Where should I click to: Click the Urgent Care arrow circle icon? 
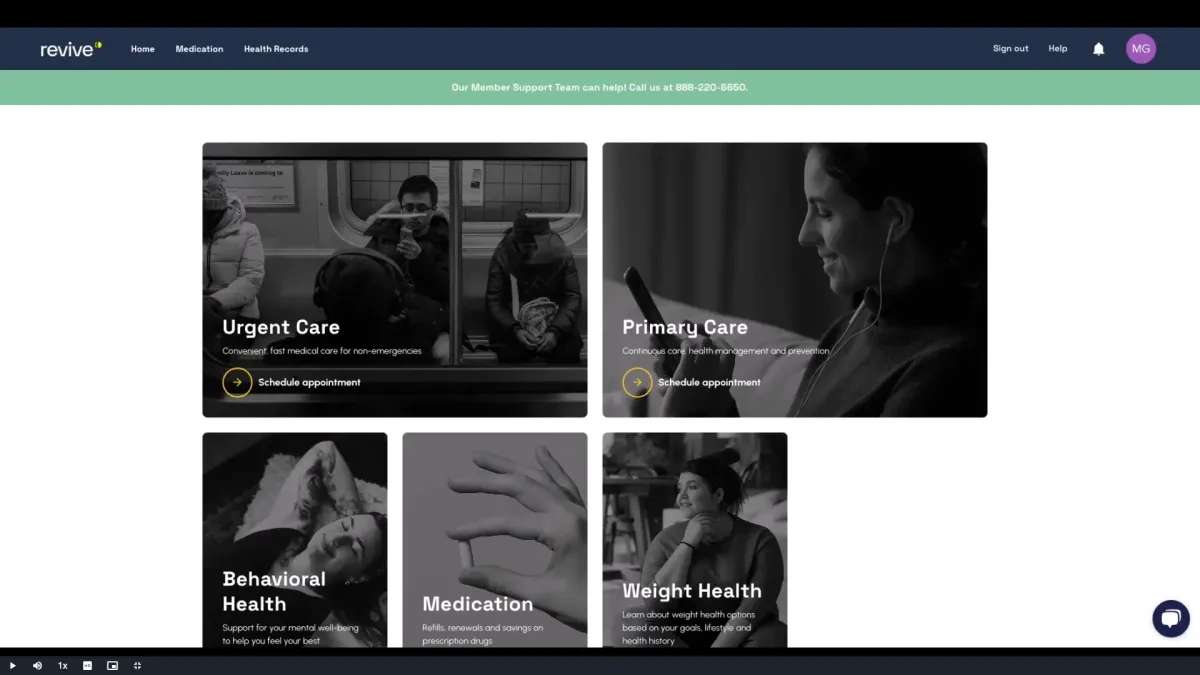[237, 382]
